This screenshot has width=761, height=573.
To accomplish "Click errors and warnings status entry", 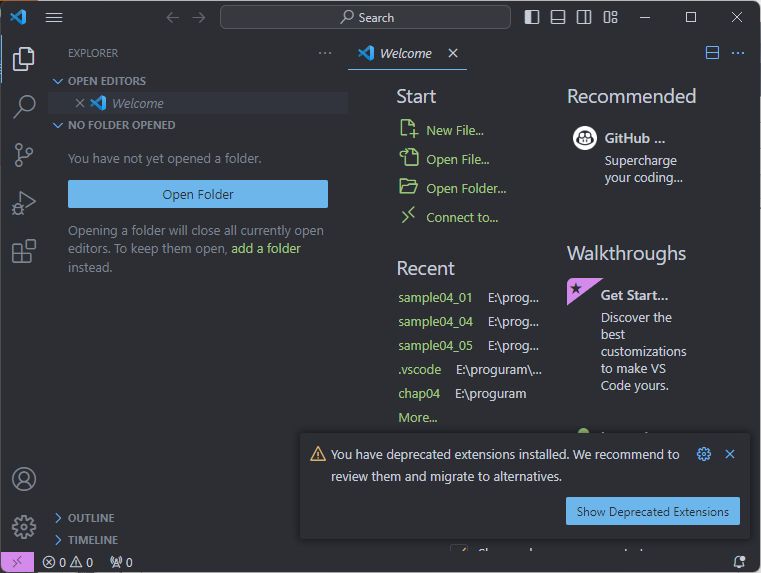I will pos(68,562).
